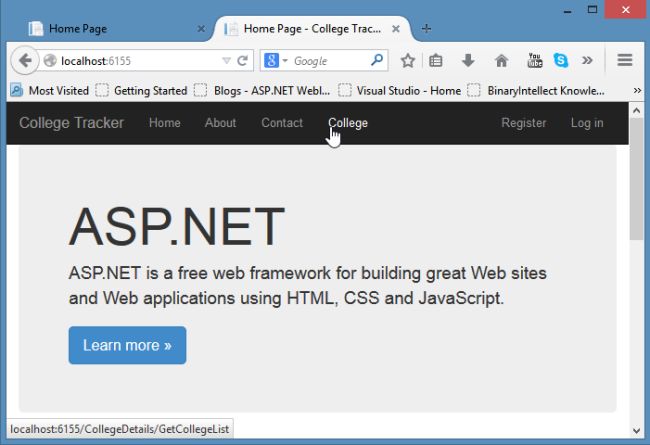Image resolution: width=650 pixels, height=445 pixels.
Task: Open the Register link
Action: pyautogui.click(x=524, y=123)
